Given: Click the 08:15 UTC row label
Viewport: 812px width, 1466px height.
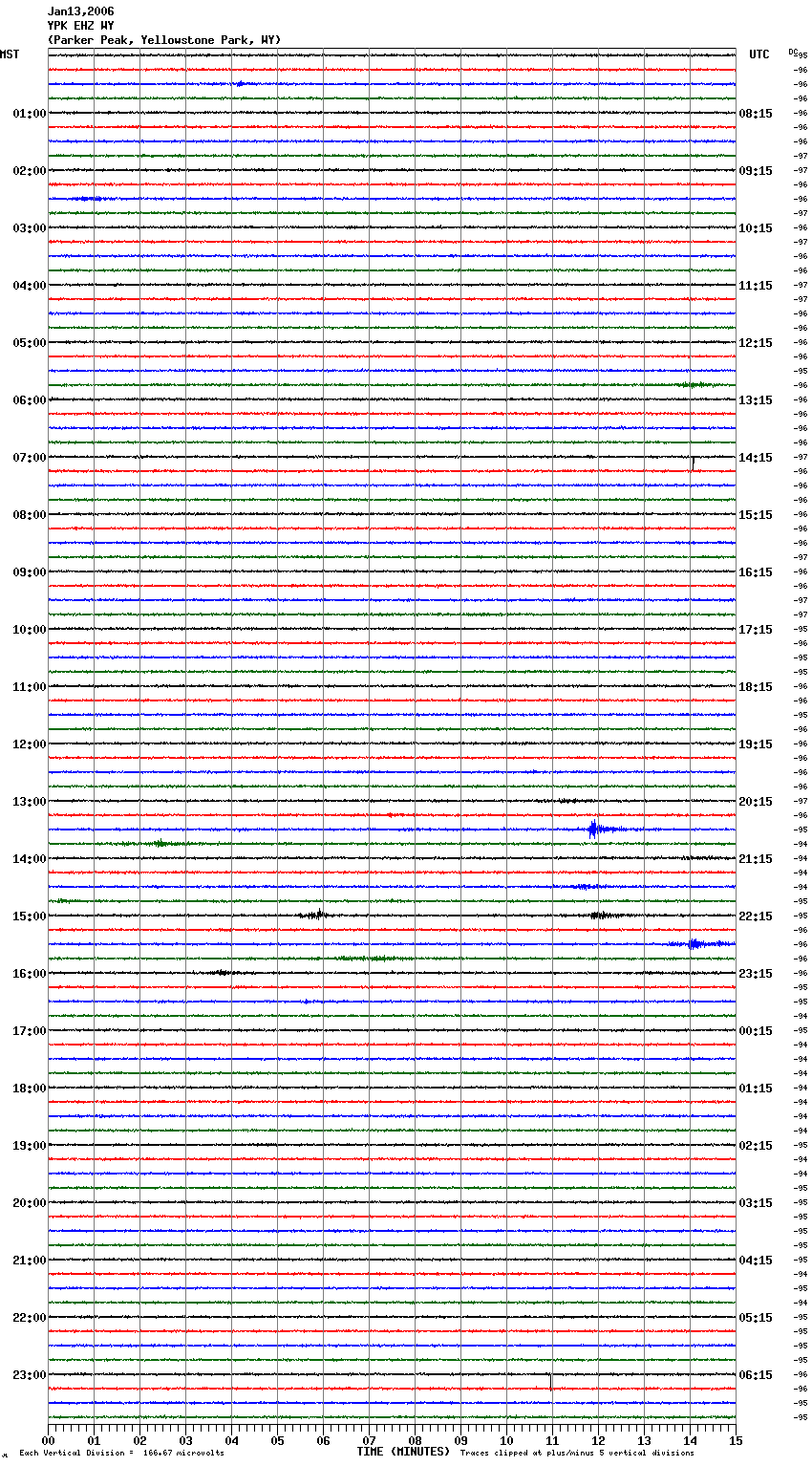Looking at the screenshot, I should point(756,114).
